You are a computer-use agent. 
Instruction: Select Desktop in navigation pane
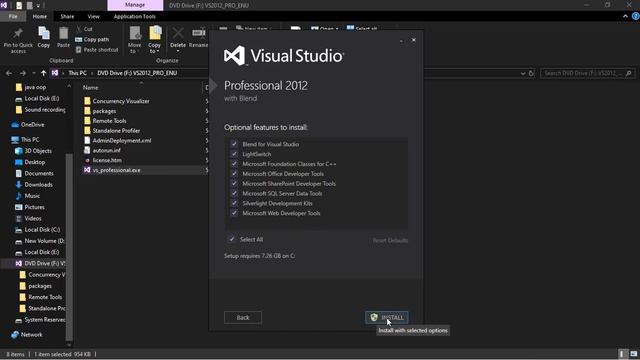point(30,162)
